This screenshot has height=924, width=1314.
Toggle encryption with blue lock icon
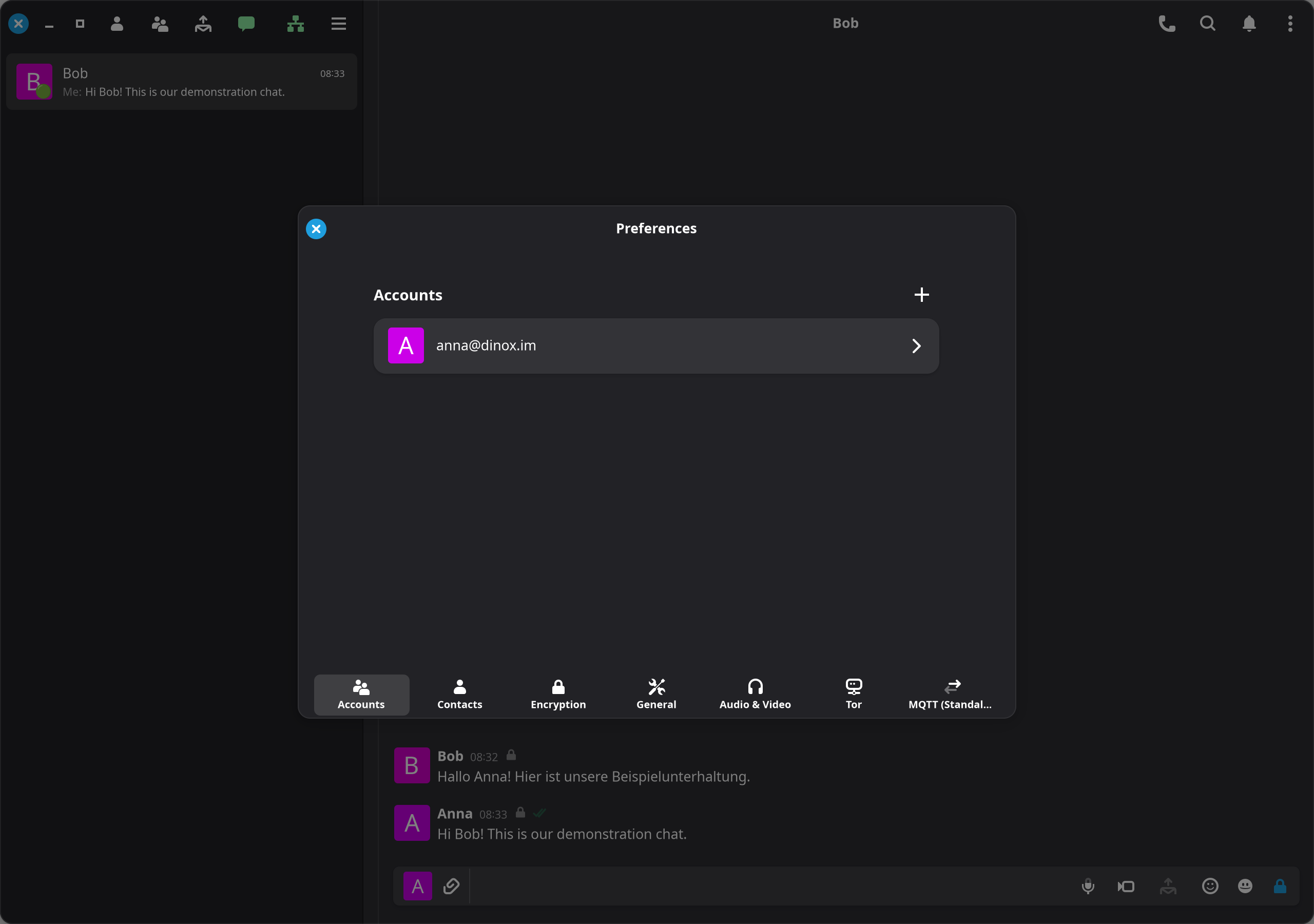point(1280,886)
